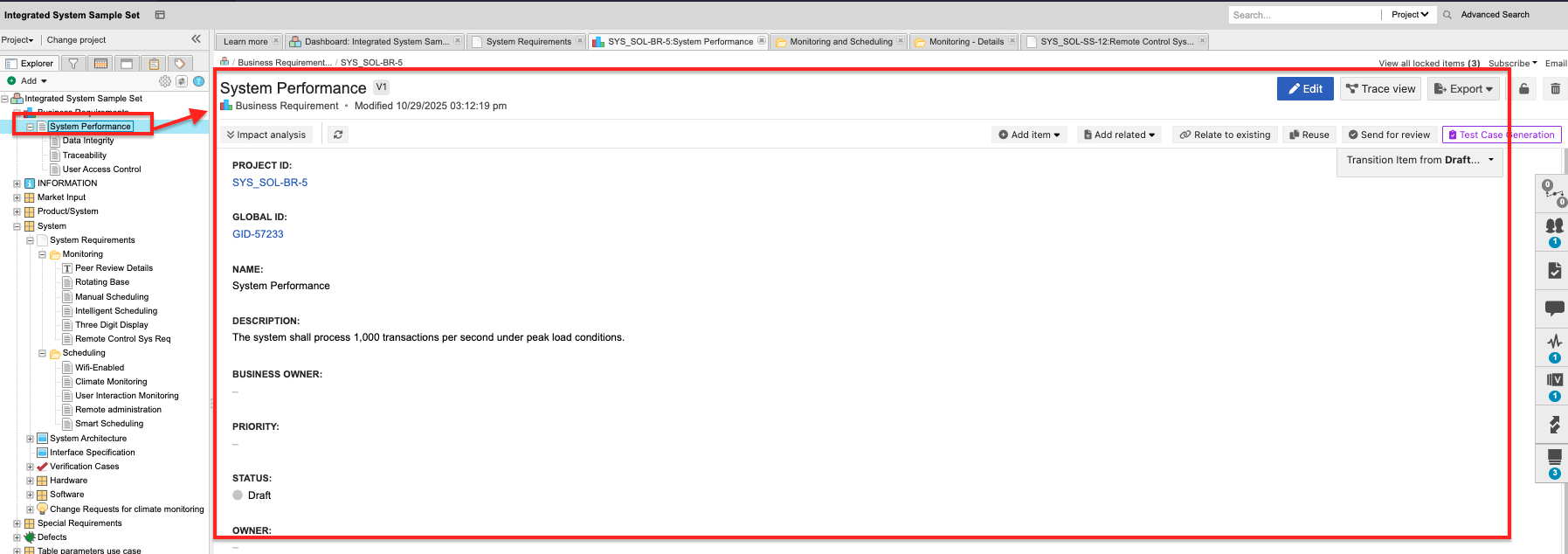Viewport: 1568px width, 554px height.
Task: Click View all locked items link
Action: [1429, 63]
